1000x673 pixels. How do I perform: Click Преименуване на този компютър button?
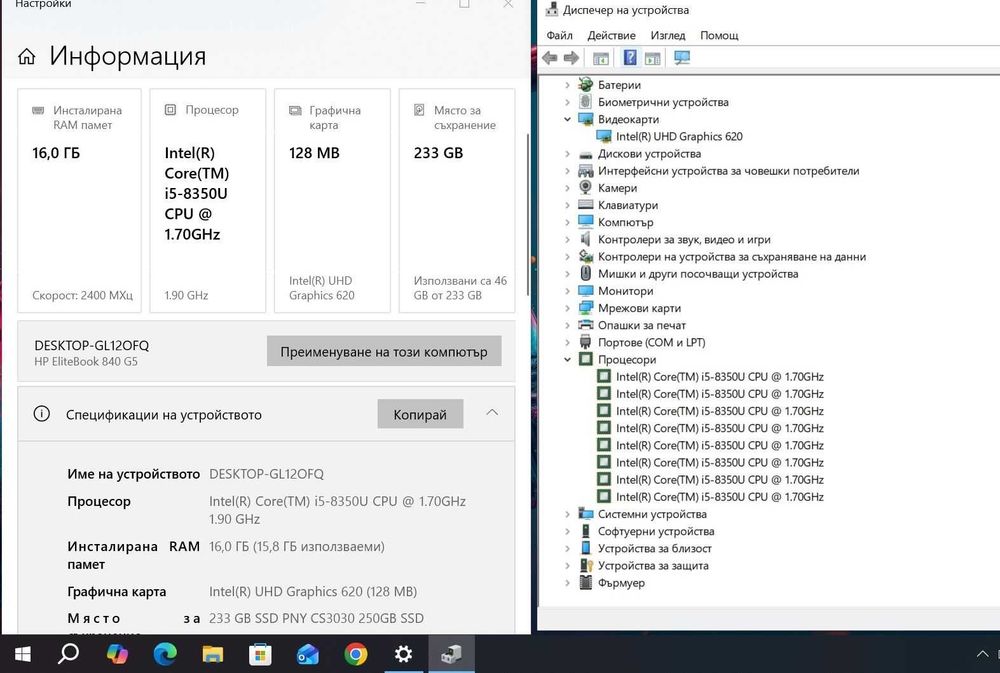(x=384, y=351)
